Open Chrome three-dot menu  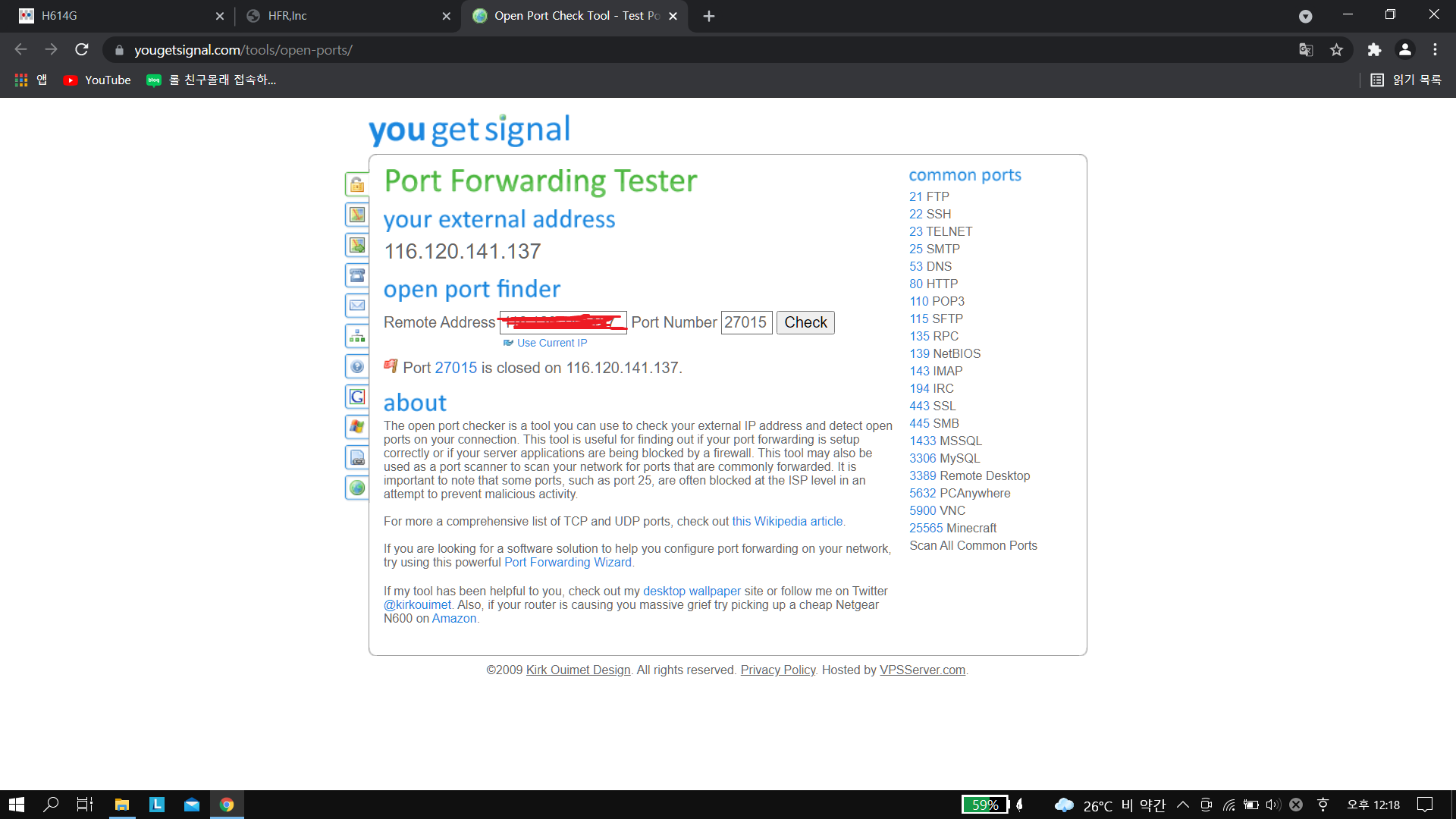point(1435,50)
